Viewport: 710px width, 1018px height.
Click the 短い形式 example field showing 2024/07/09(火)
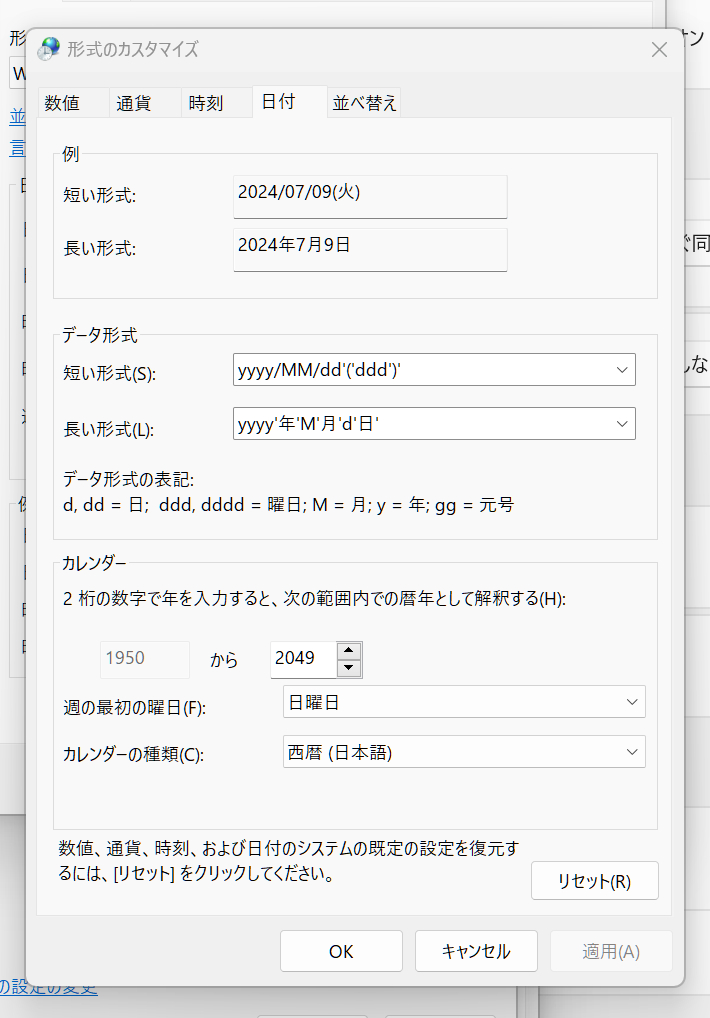[x=370, y=197]
